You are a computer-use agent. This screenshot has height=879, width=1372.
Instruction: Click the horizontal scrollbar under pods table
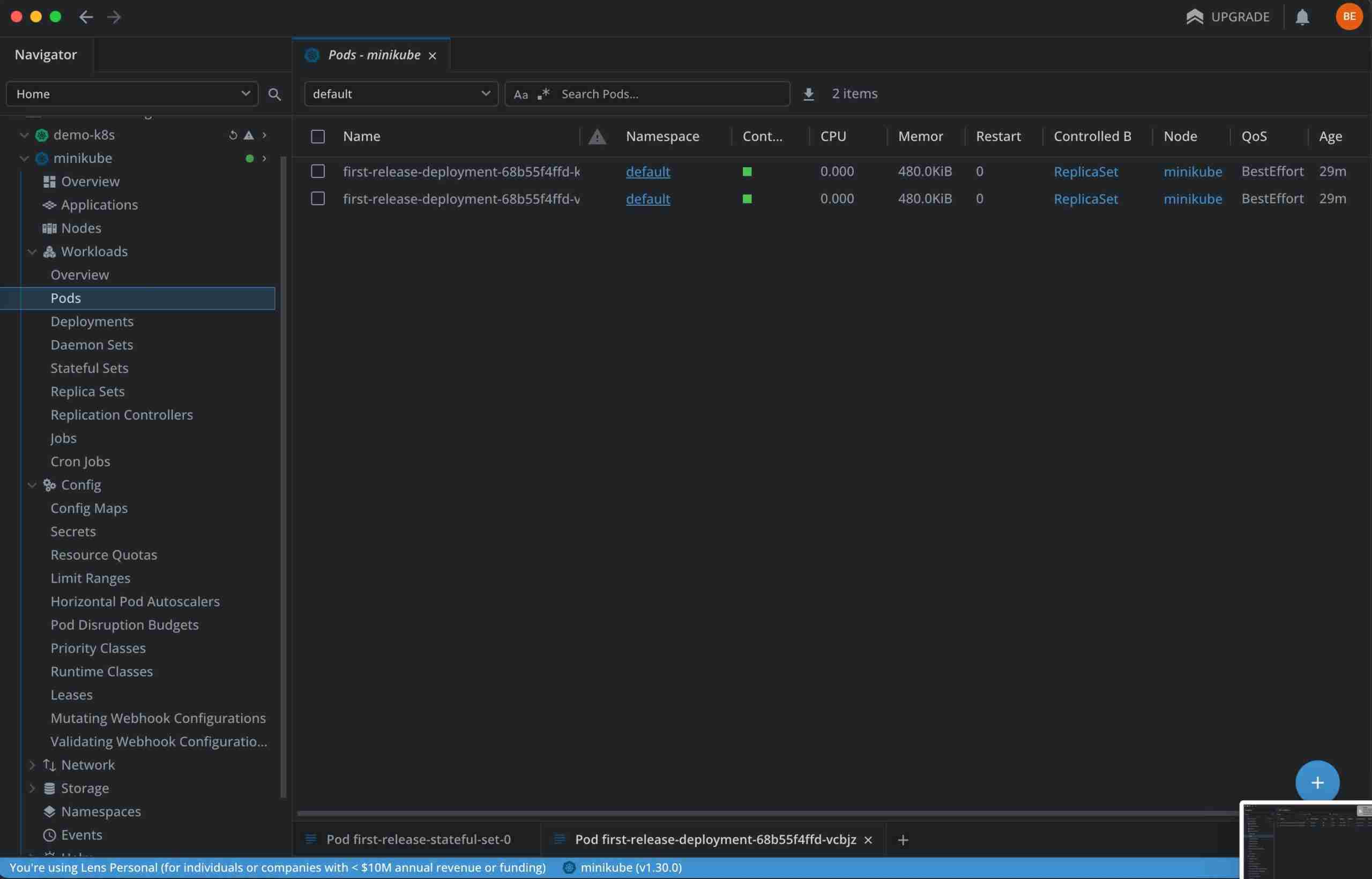[767, 814]
